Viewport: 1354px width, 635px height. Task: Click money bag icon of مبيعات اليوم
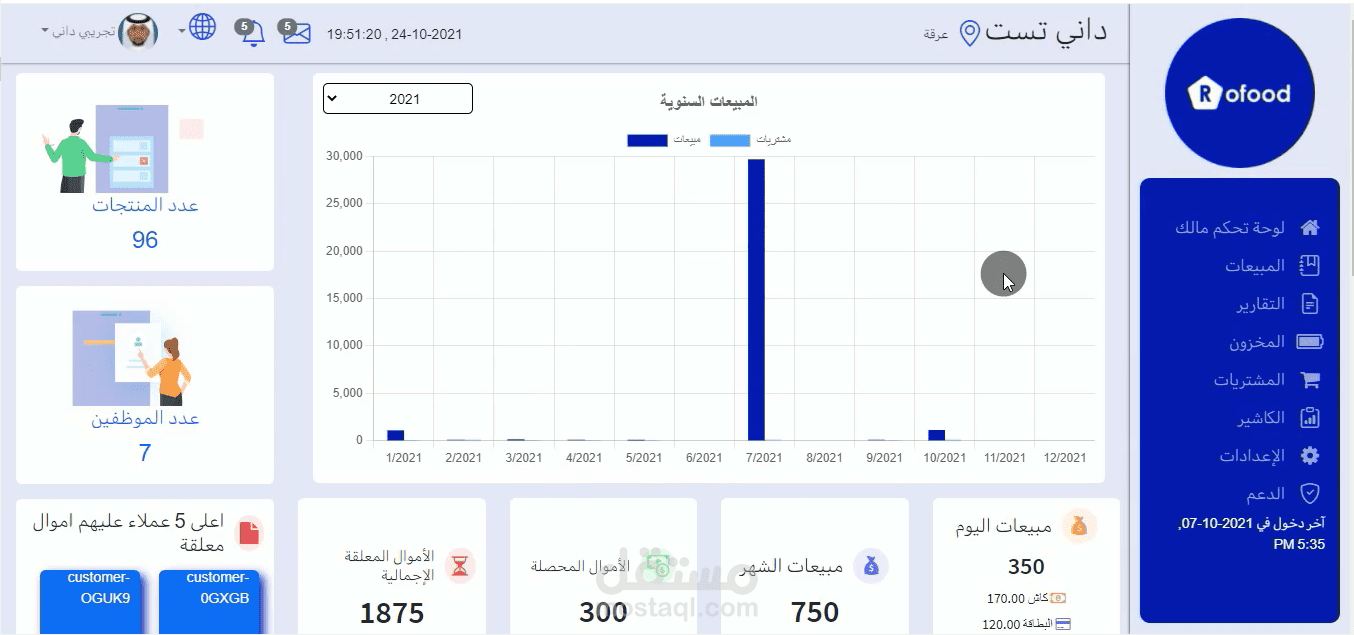1079,526
